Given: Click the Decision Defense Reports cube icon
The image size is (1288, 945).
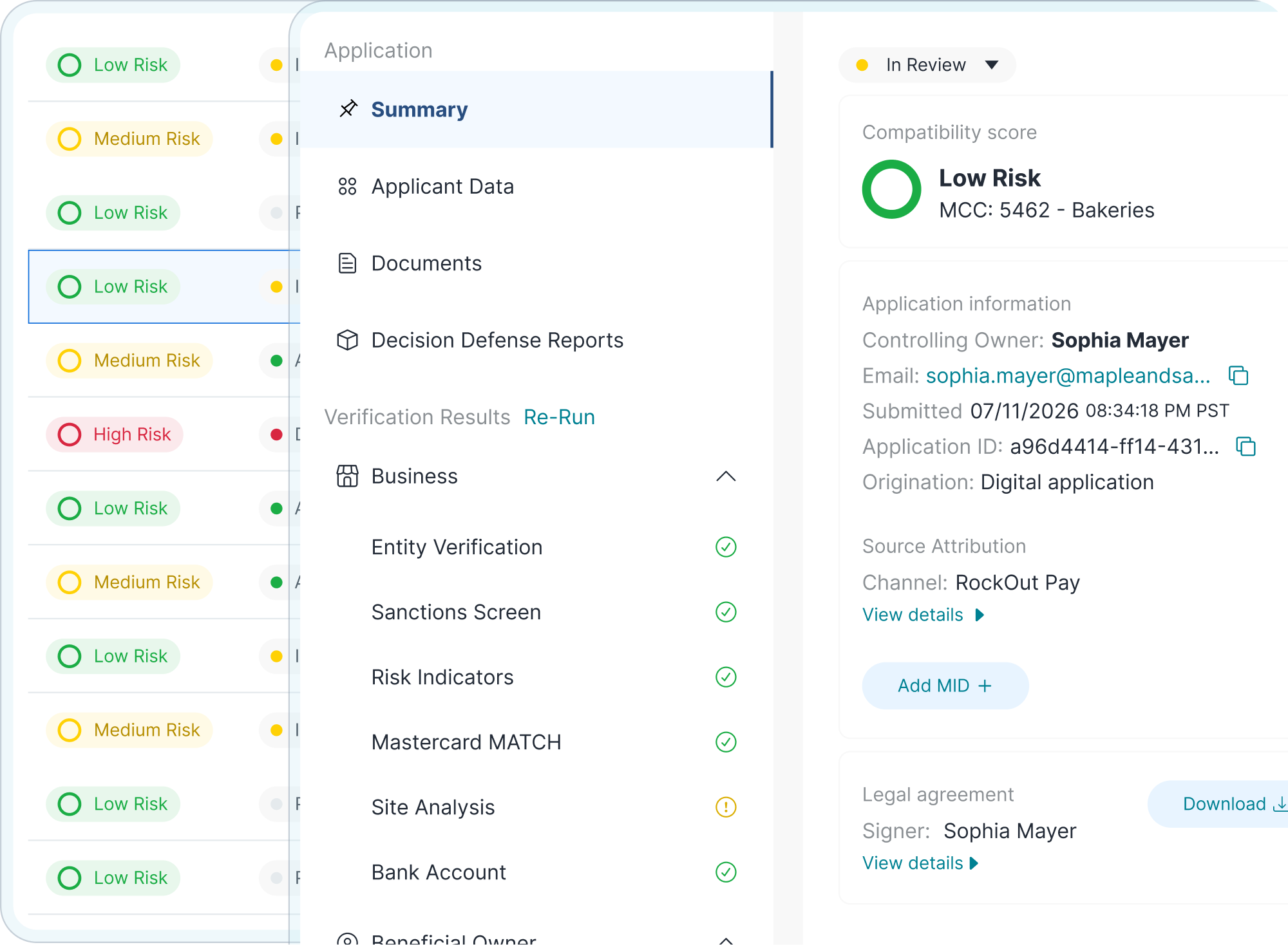Looking at the screenshot, I should [347, 340].
